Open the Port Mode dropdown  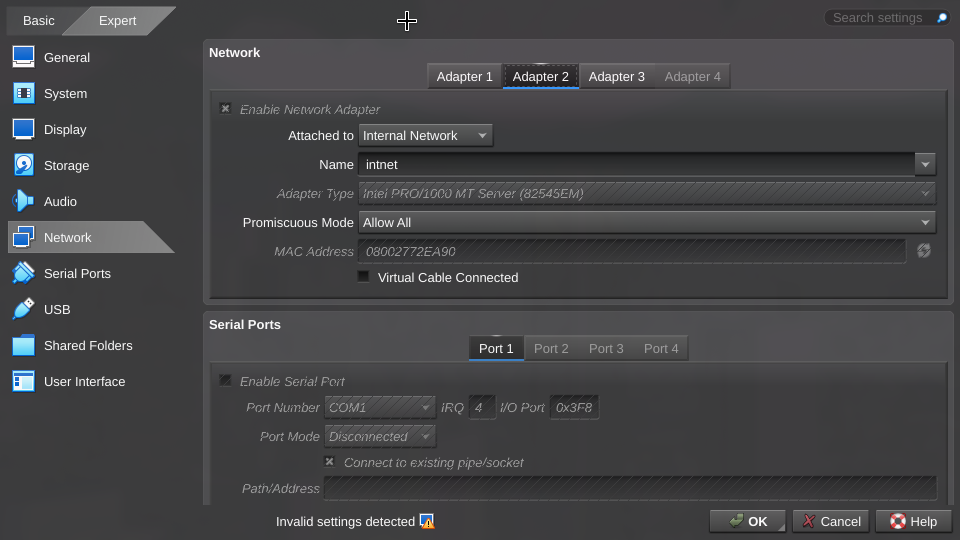380,437
